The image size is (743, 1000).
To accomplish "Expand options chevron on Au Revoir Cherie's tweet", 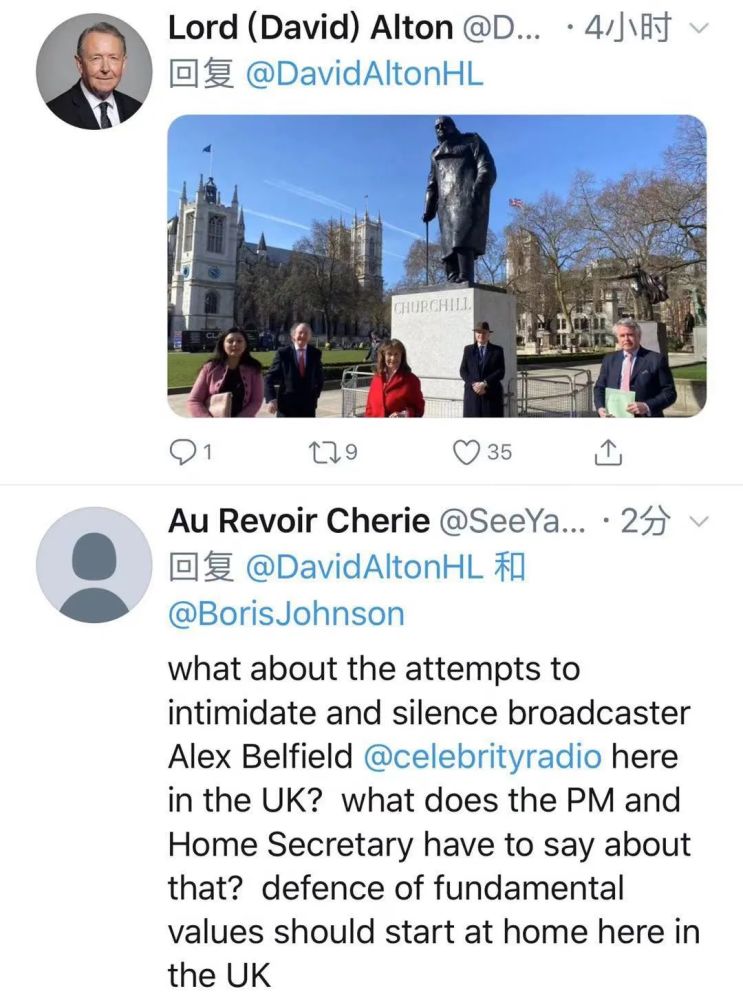I will coord(700,521).
